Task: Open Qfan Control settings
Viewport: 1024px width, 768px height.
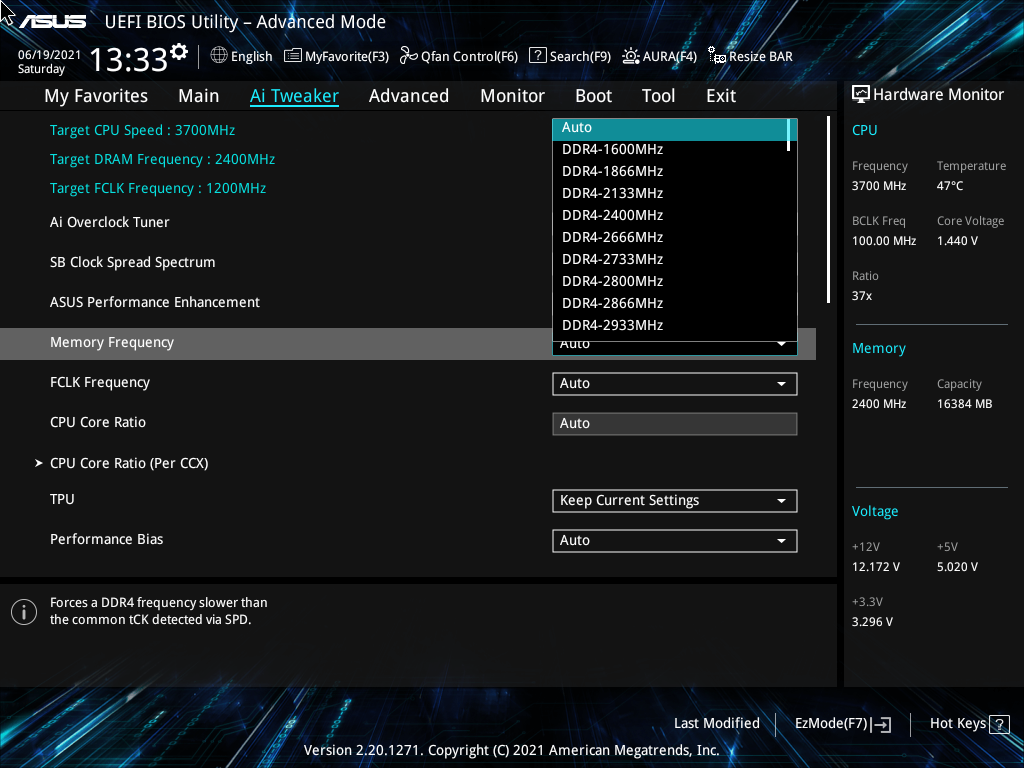Action: [458, 56]
